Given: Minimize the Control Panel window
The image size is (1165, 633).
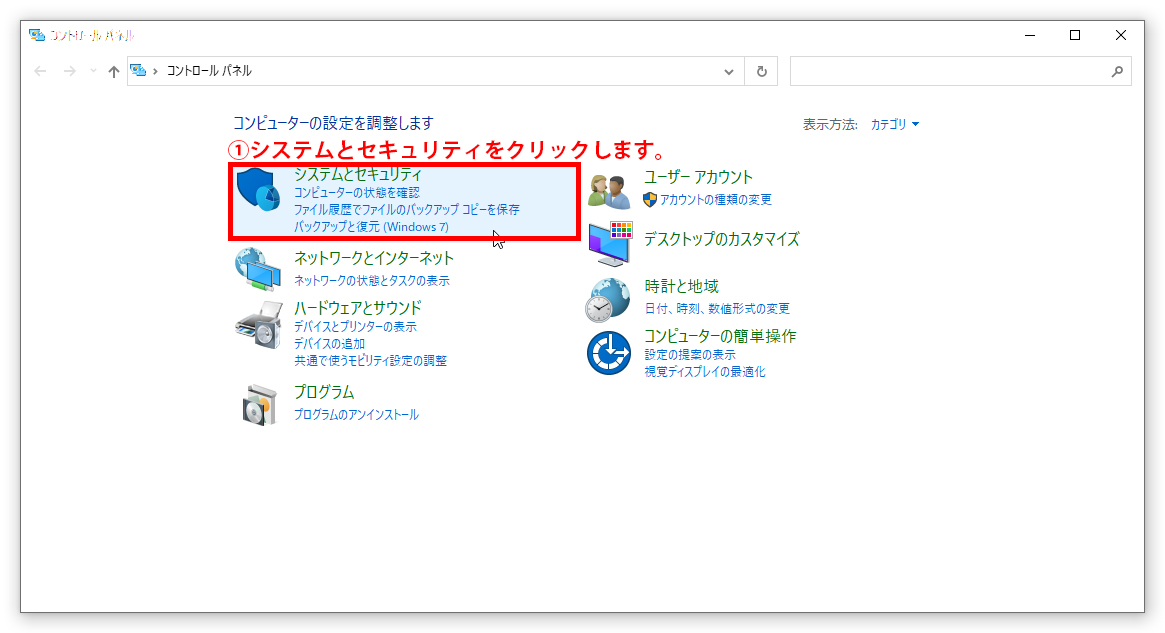Looking at the screenshot, I should click(x=1030, y=35).
